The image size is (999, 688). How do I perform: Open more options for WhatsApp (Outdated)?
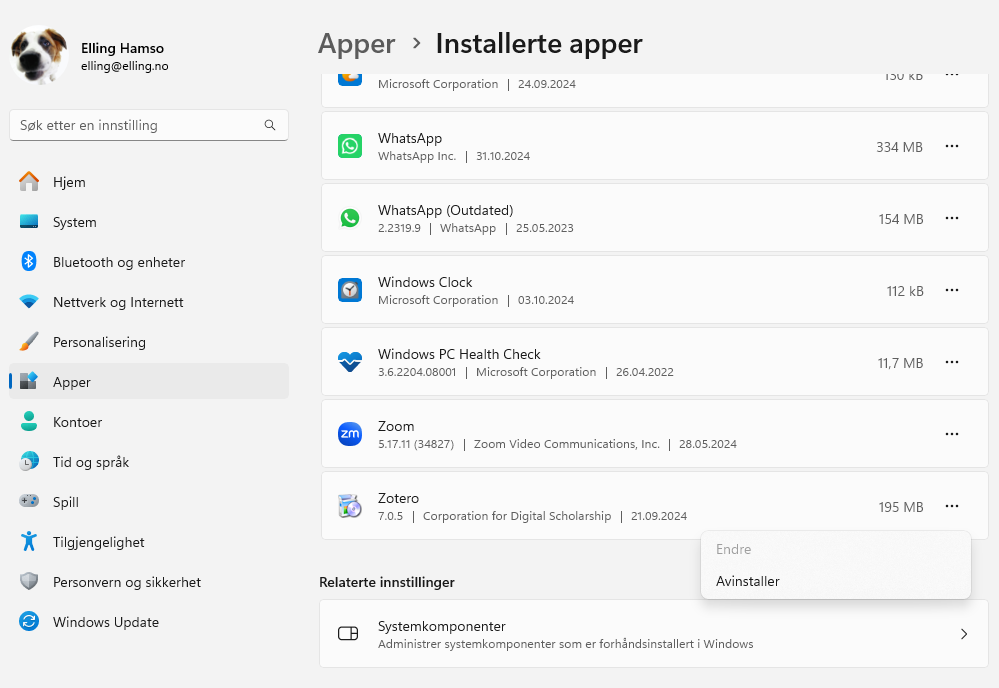coord(952,218)
